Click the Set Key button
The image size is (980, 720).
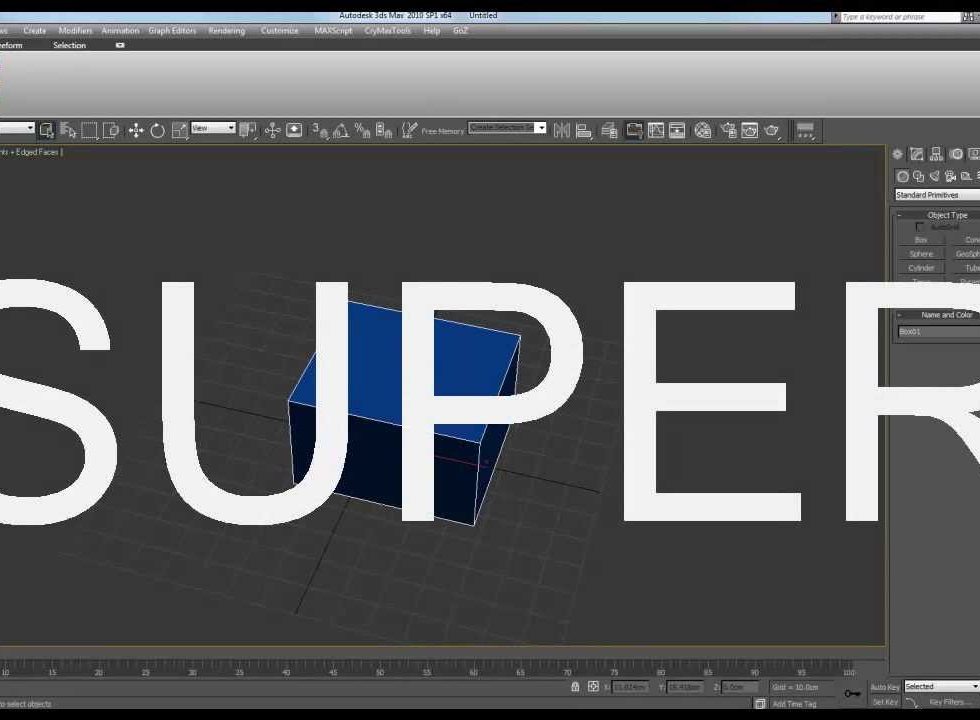[x=885, y=702]
